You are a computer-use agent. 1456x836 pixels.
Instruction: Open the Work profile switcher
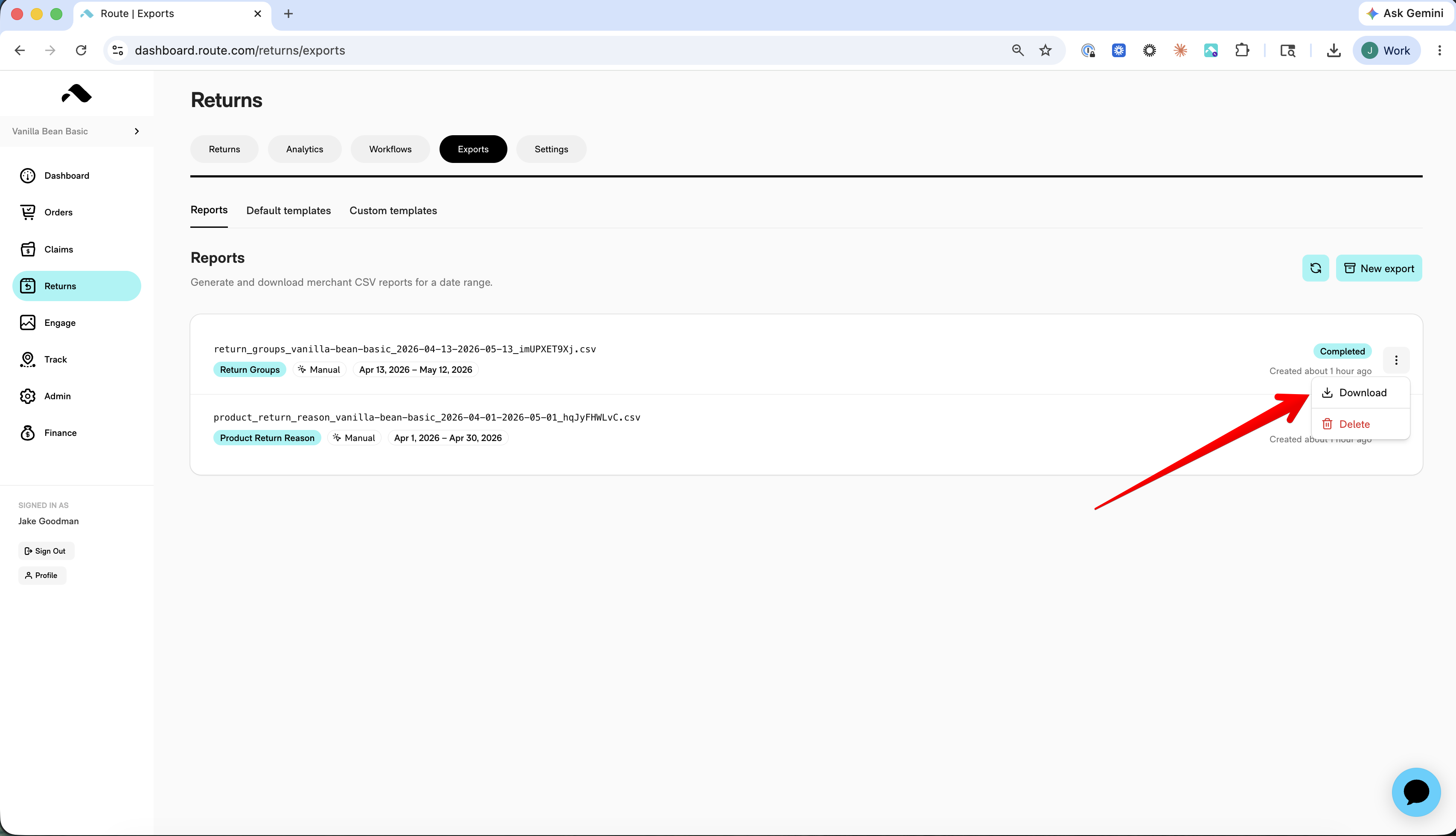tap(1386, 50)
